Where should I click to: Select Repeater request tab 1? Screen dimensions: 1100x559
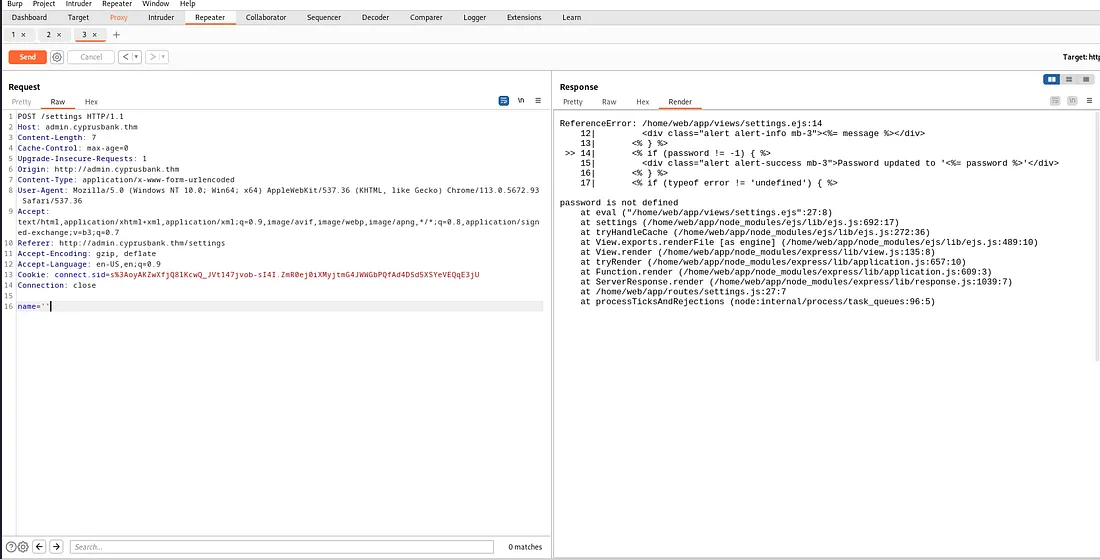[x=14, y=34]
